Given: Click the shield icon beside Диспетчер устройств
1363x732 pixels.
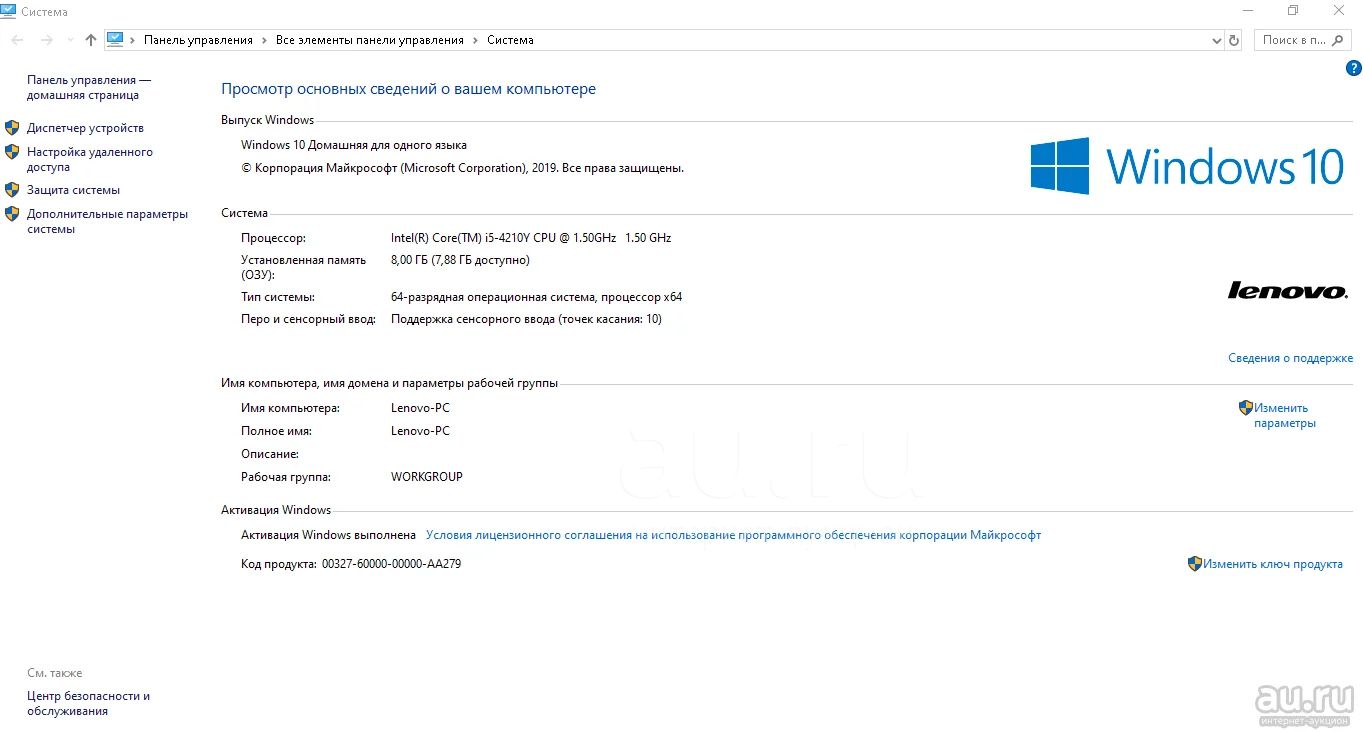Looking at the screenshot, I should point(12,128).
